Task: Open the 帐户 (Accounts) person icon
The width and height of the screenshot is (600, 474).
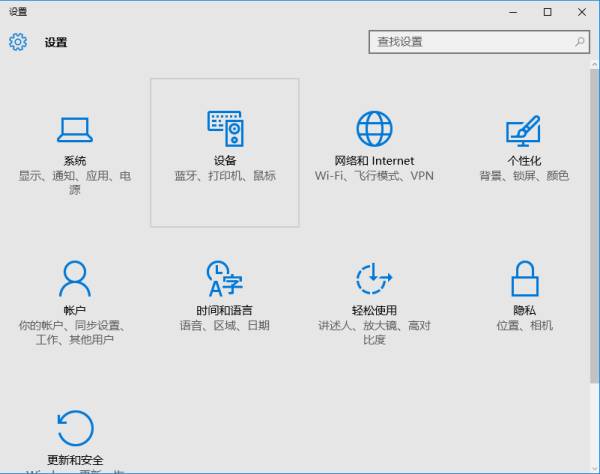Action: (75, 279)
